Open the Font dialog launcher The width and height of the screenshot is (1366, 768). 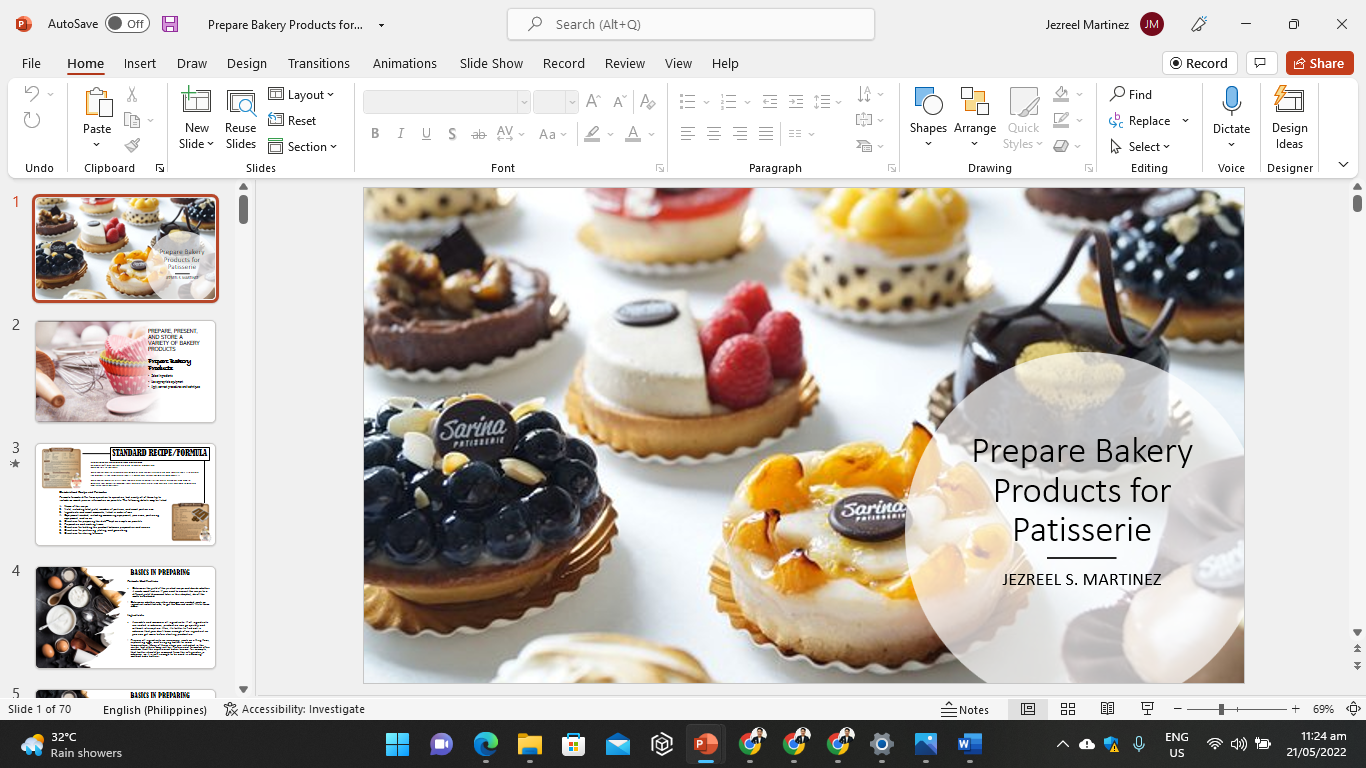point(660,168)
